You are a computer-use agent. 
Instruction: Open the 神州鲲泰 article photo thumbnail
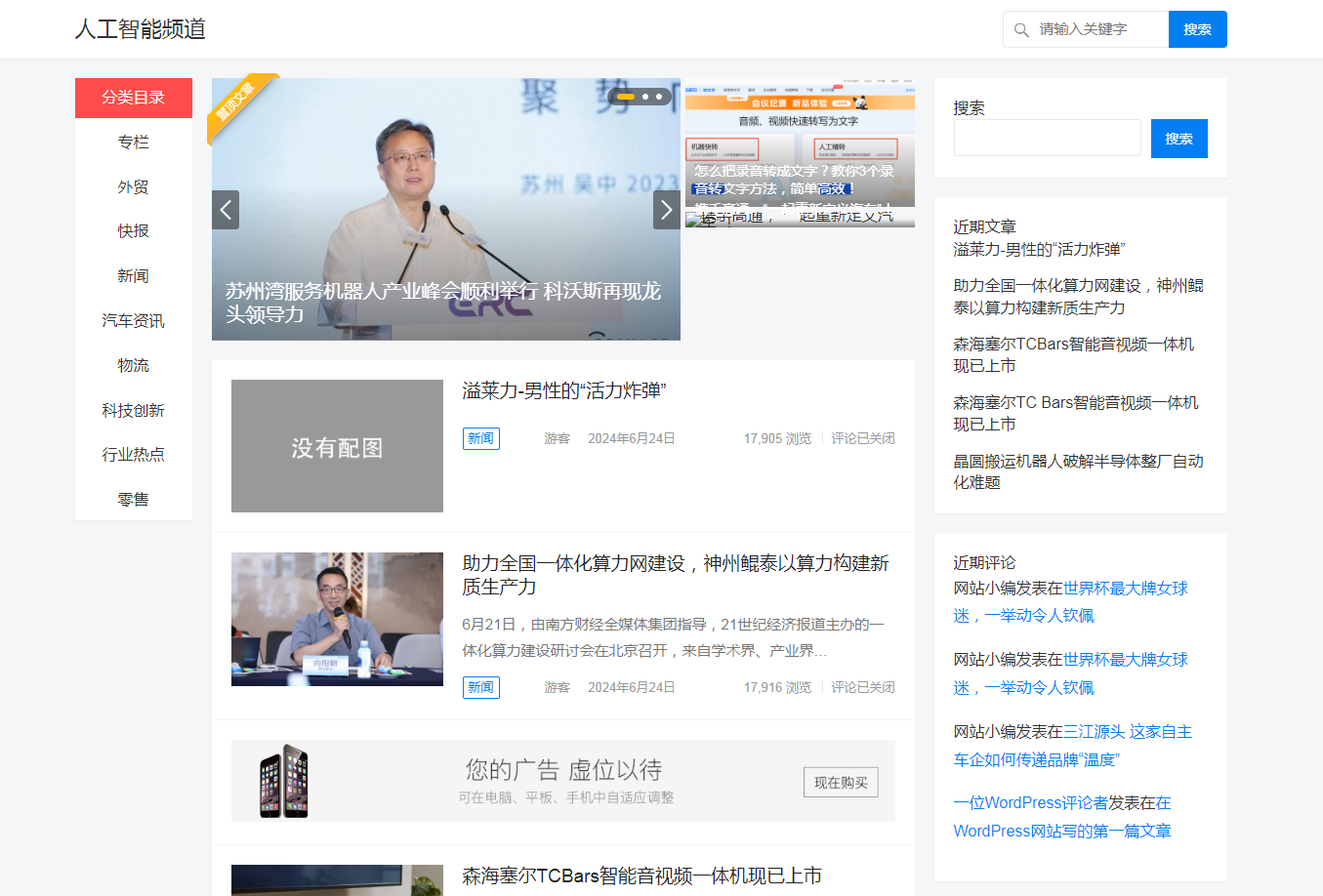pyautogui.click(x=337, y=619)
